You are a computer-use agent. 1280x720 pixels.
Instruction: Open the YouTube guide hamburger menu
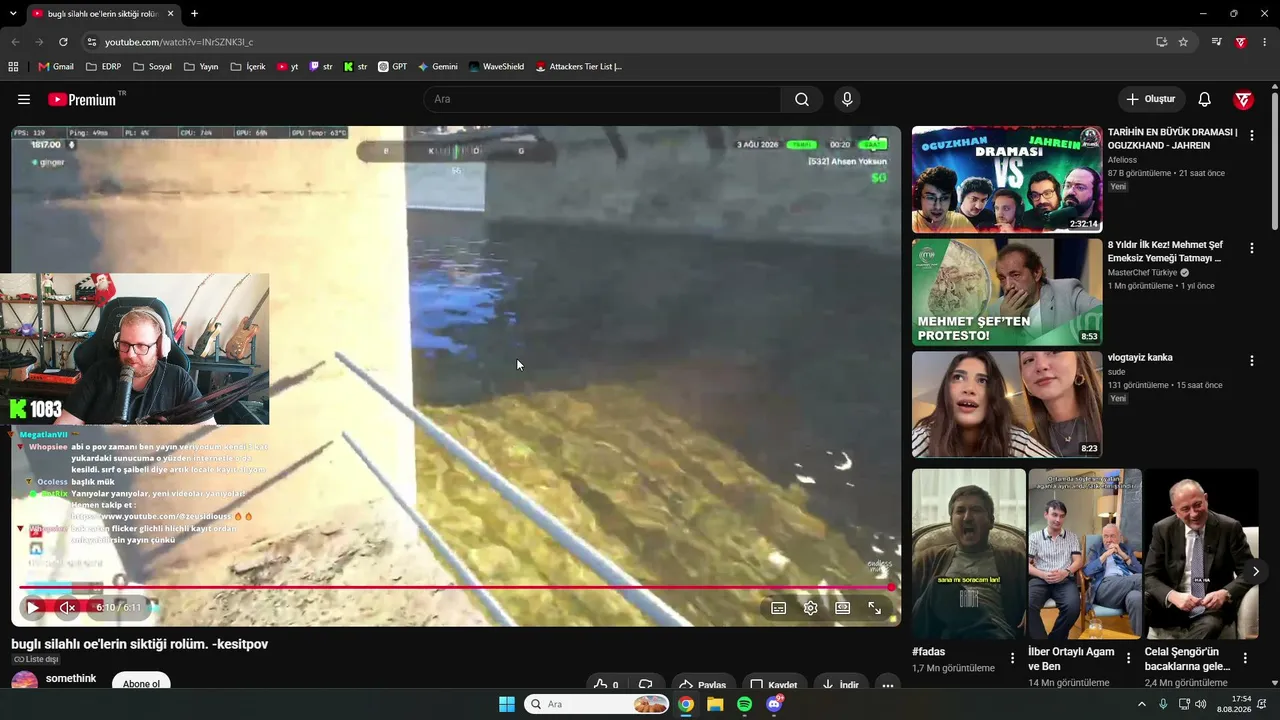(24, 100)
